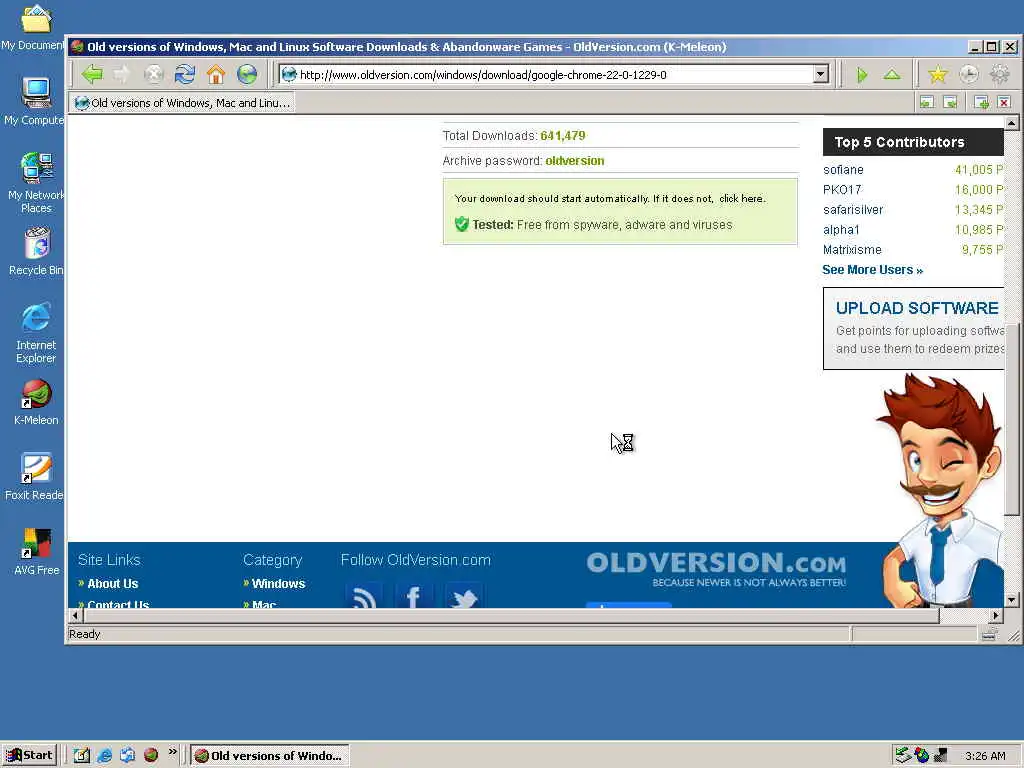Click the UPLOAD SOFTWARE heading
Screen dimensions: 1024x768
tap(917, 308)
